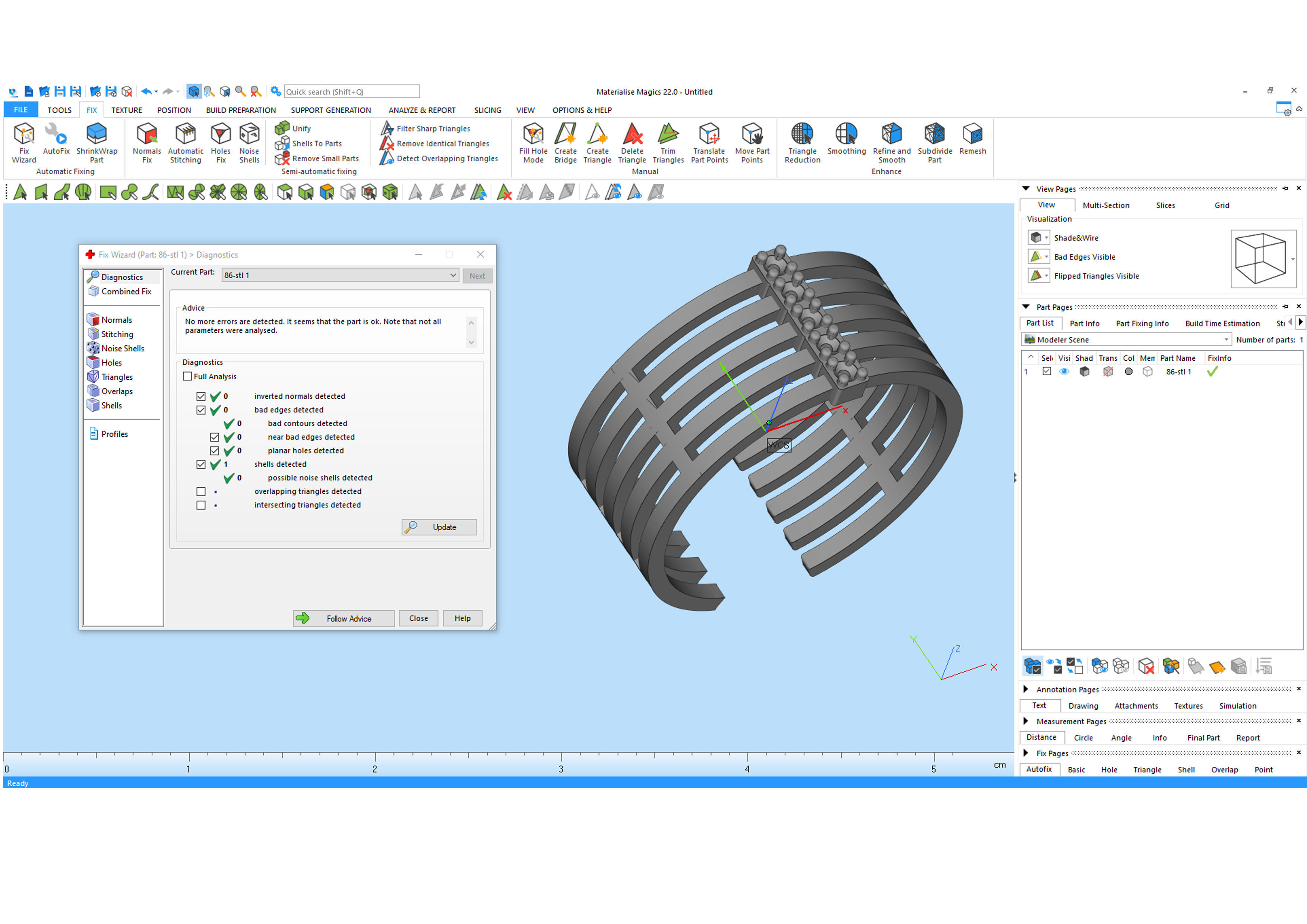Enable intersecting triangles detected checkbox

click(201, 505)
